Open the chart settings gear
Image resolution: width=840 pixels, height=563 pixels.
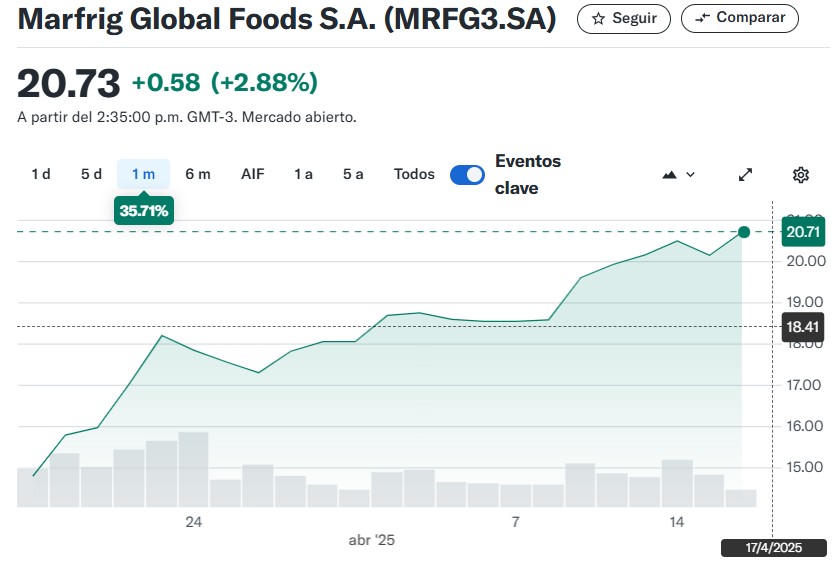(800, 175)
